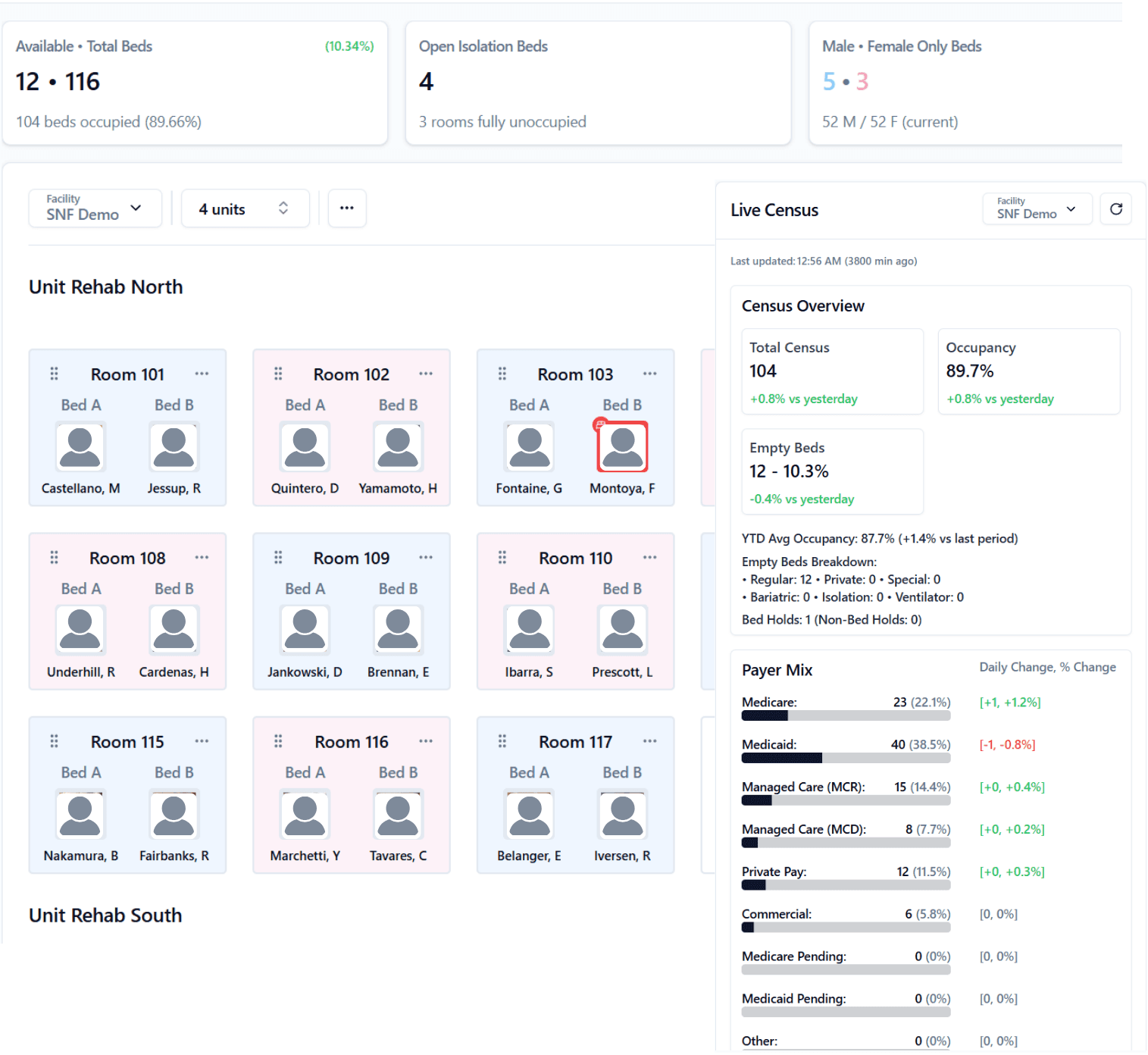Select Brennan, E bed avatar
The height and width of the screenshot is (1055, 1148).
point(398,630)
